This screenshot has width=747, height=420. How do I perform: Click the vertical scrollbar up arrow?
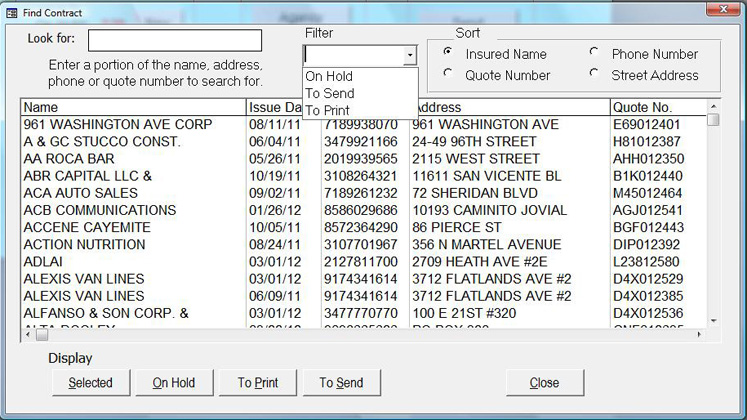point(713,106)
